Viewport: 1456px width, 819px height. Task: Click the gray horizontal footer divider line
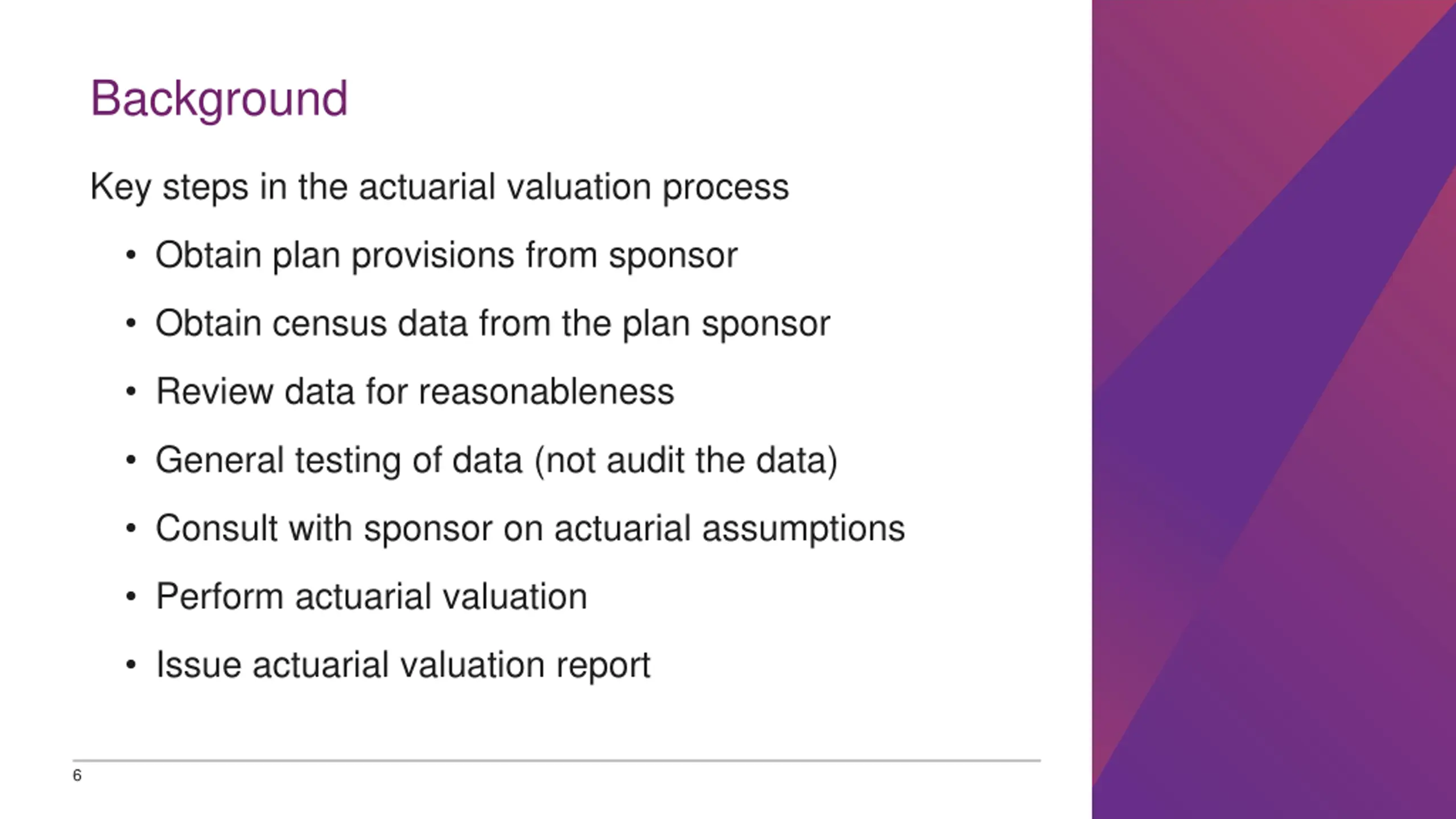(x=556, y=760)
